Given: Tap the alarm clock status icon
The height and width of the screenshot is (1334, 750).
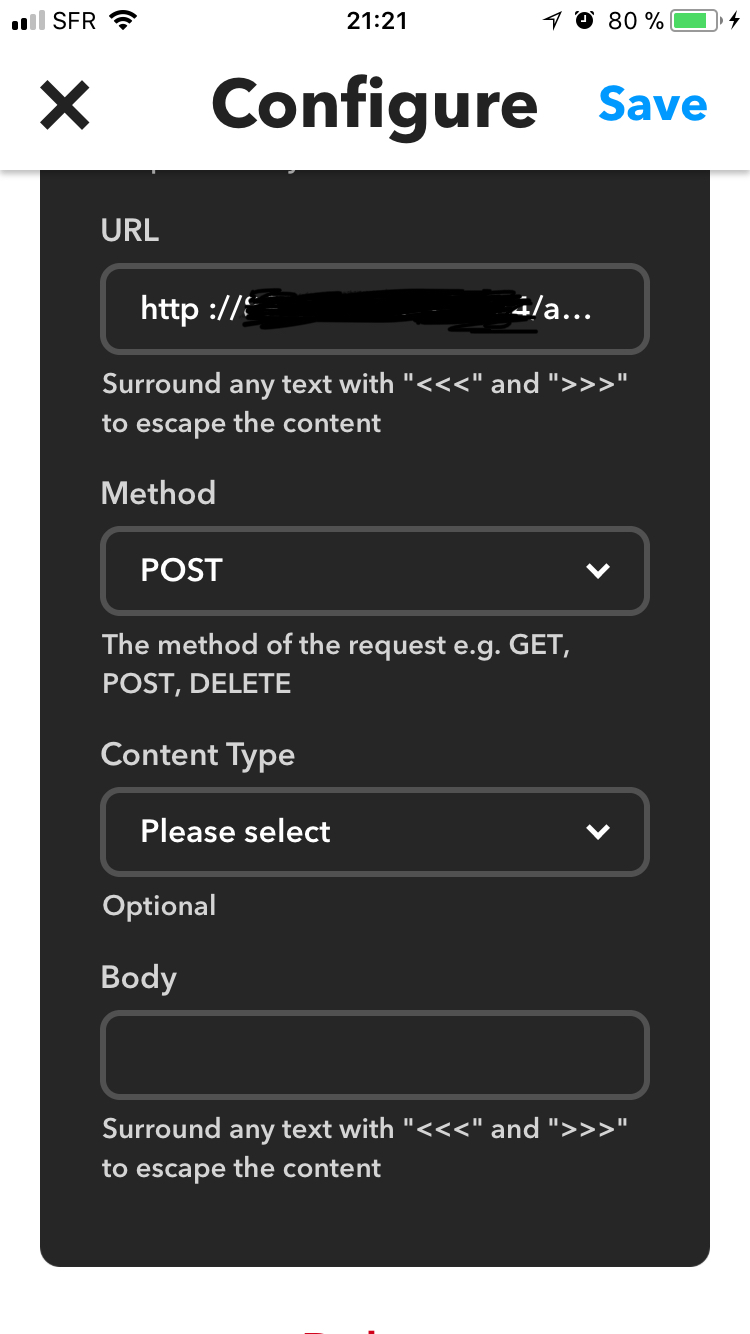Looking at the screenshot, I should point(585,20).
